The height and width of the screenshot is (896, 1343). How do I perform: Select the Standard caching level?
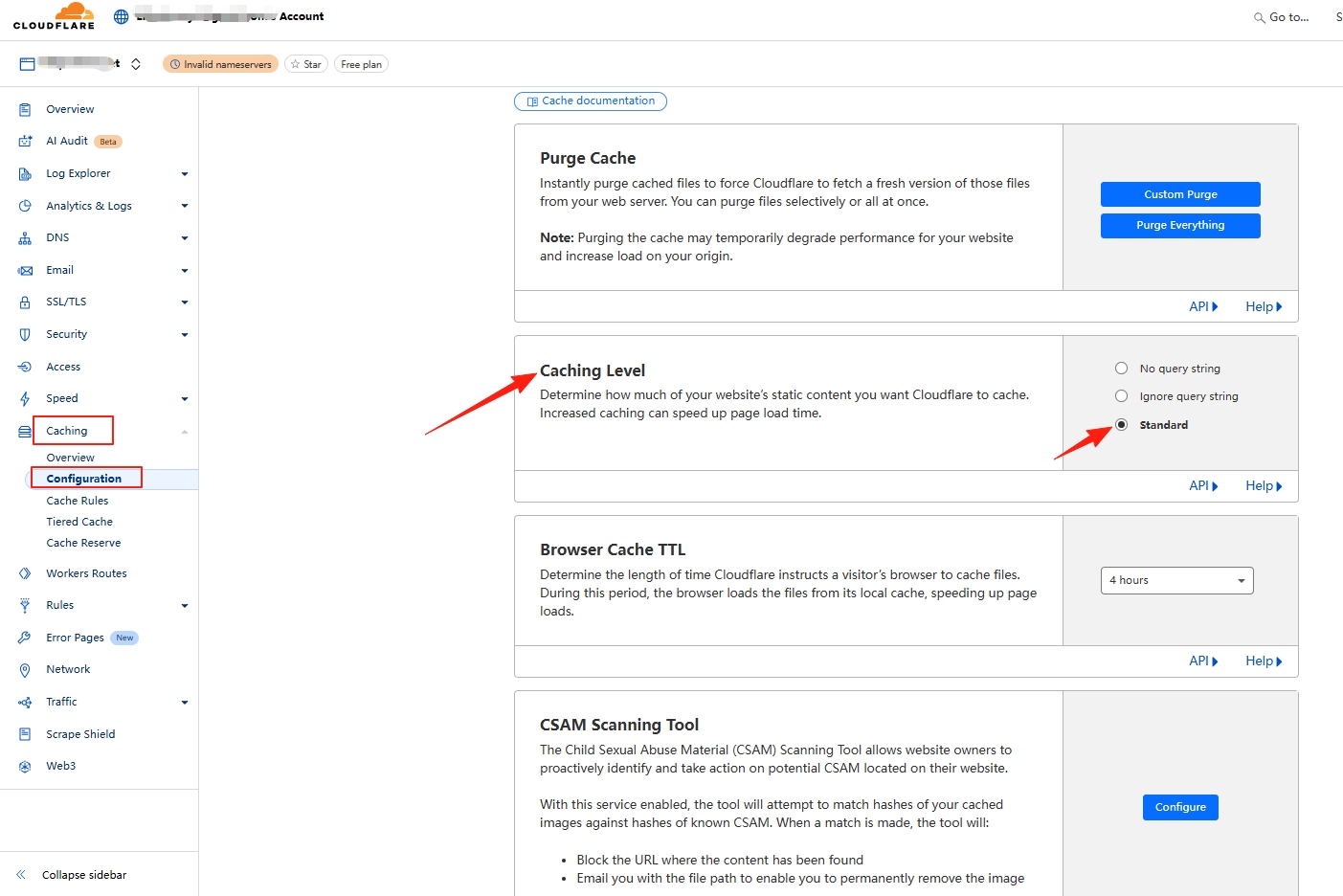pos(1121,425)
